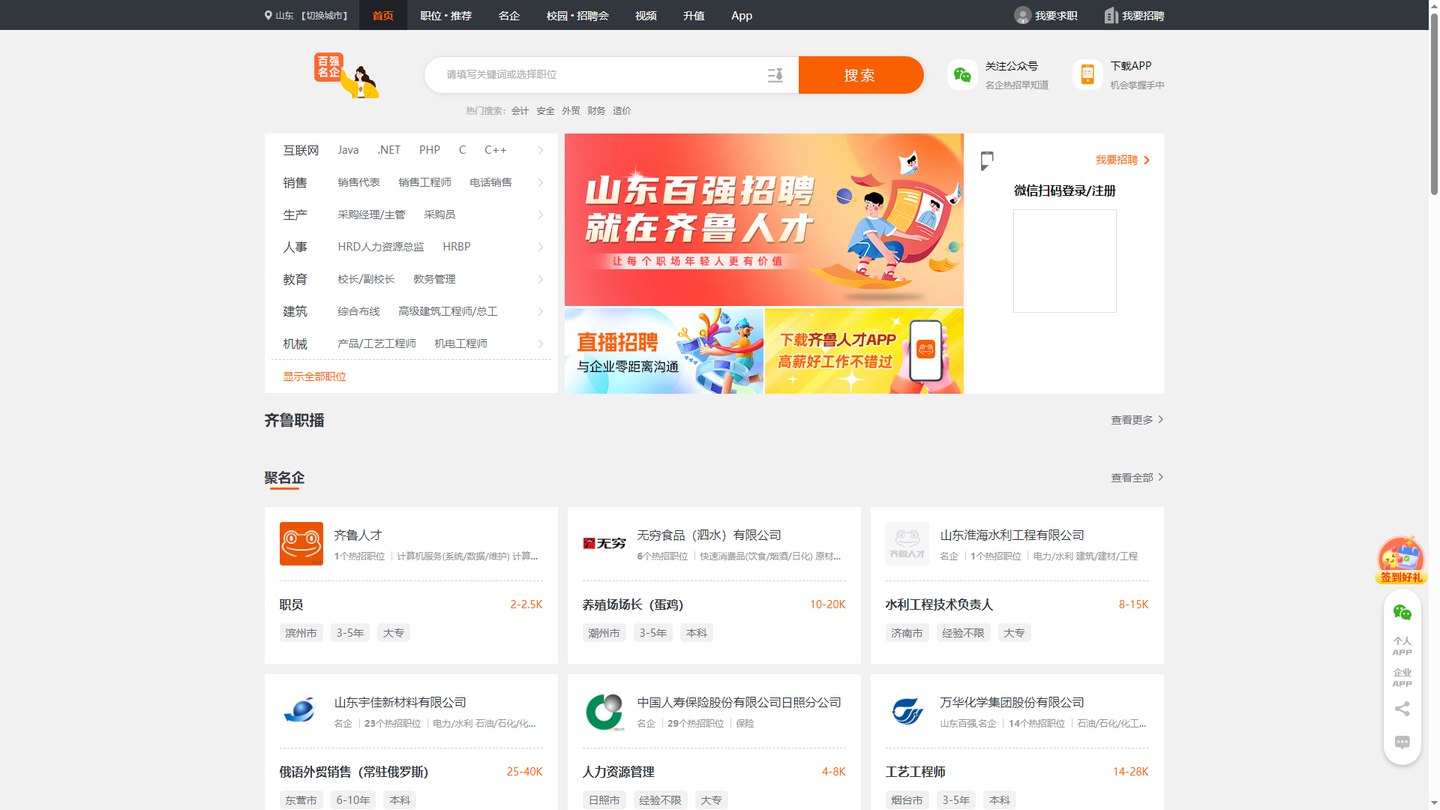Open the 水利工程技术负责人 job title
Viewport: 1440px width, 810px height.
[939, 605]
